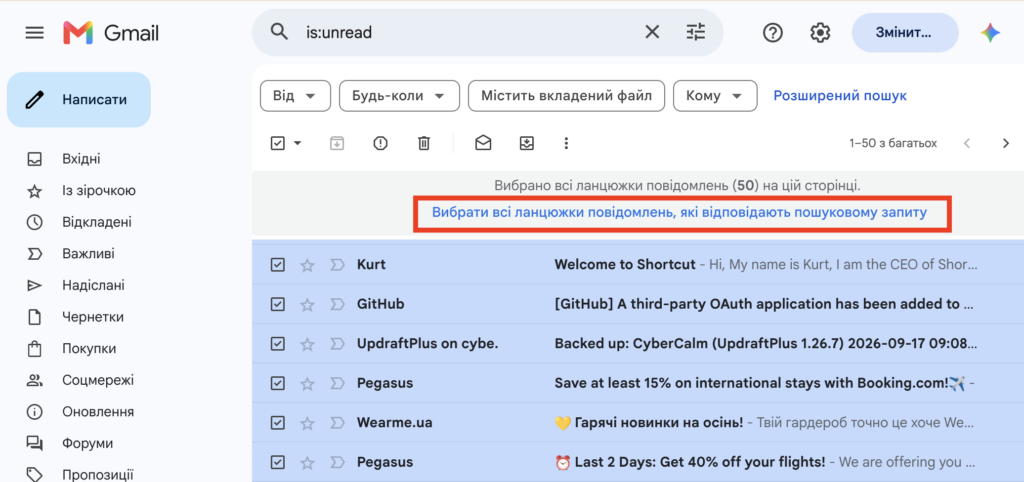Mark Wearme.ua email as important

pyautogui.click(x=337, y=423)
